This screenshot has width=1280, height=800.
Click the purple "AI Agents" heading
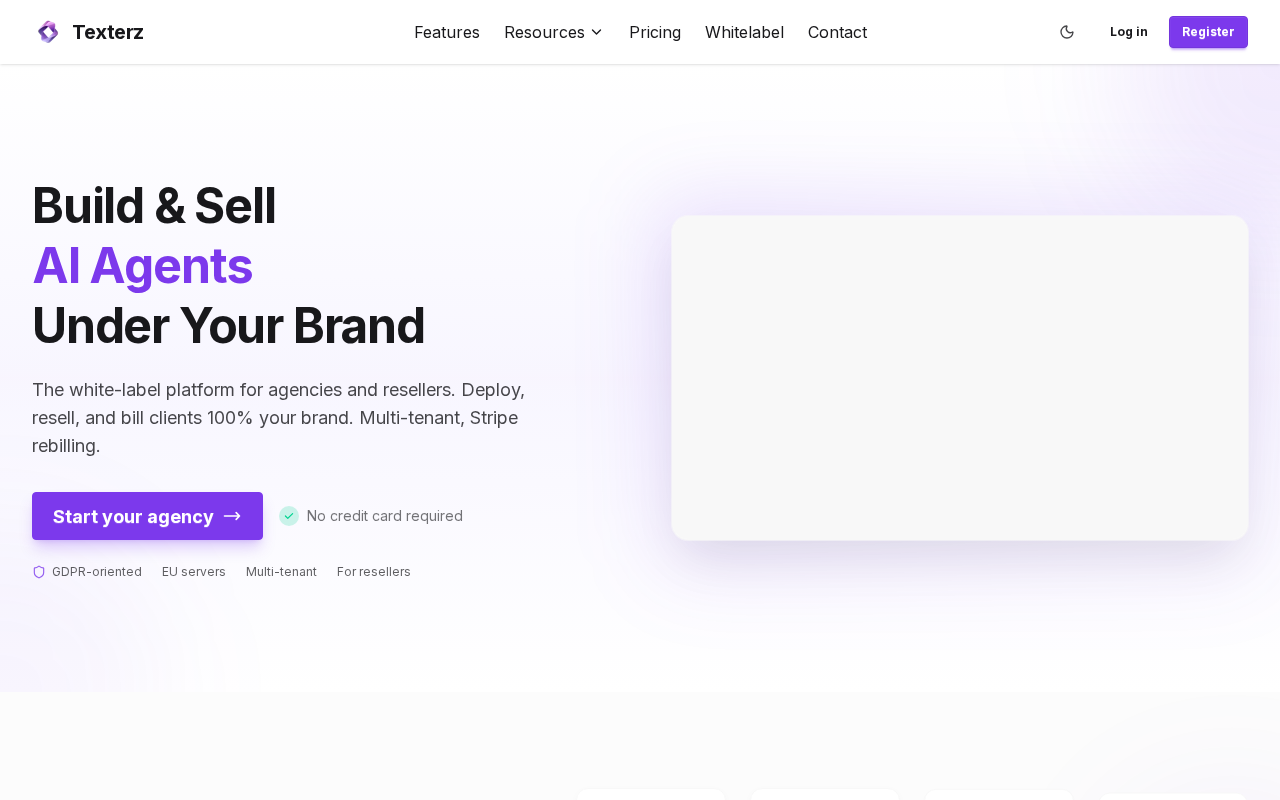142,266
